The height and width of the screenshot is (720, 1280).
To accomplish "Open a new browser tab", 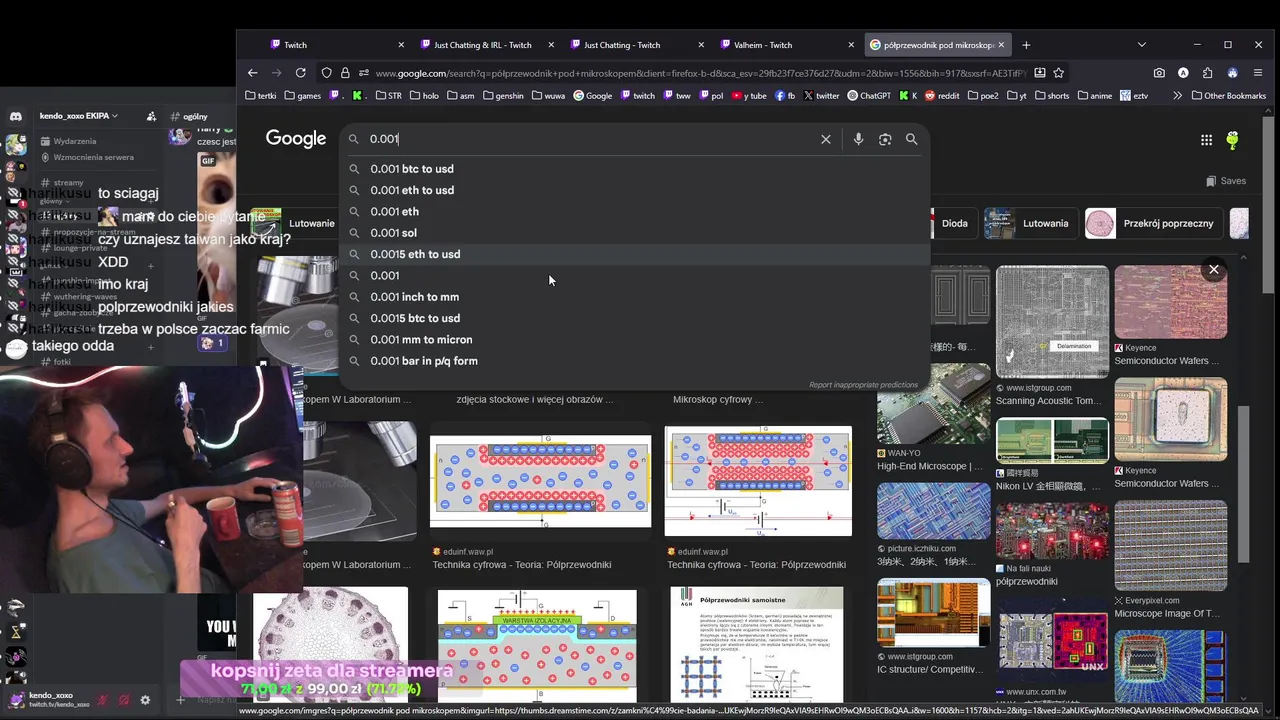I will point(1026,45).
